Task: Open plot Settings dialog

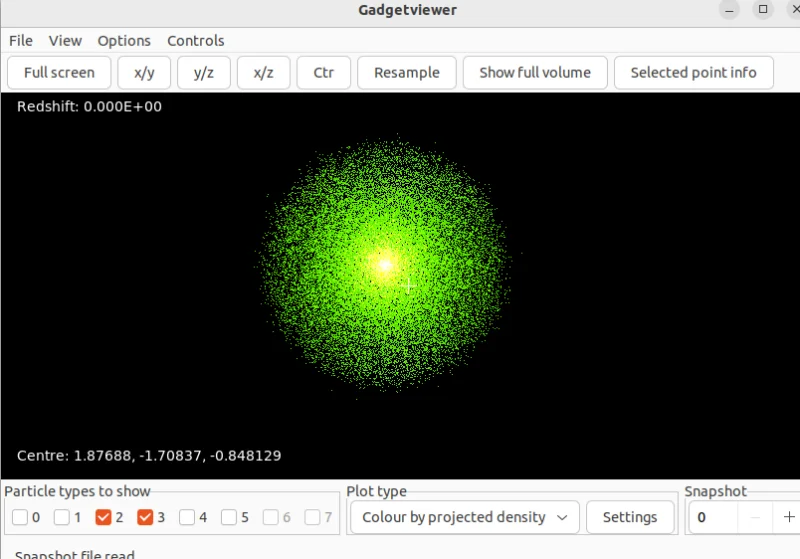Action: (629, 517)
